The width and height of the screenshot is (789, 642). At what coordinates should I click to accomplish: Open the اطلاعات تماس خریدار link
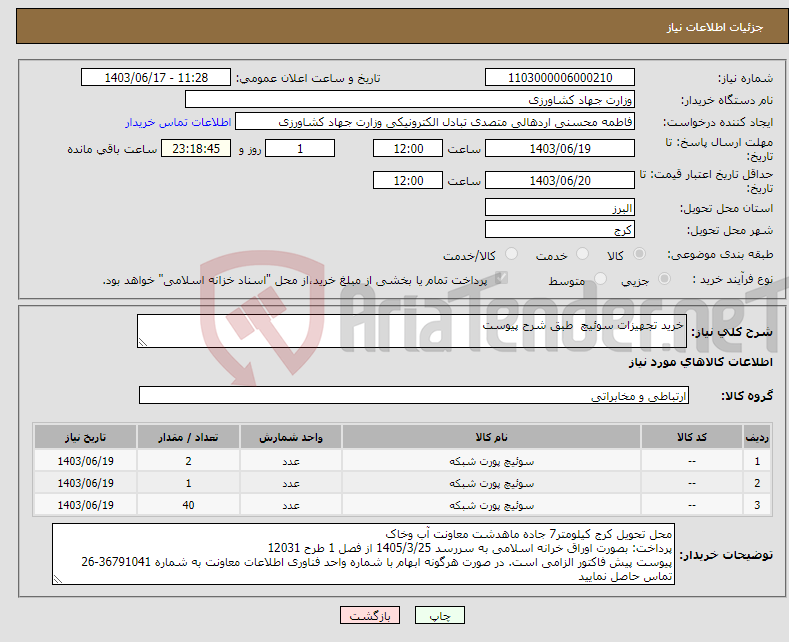pos(178,122)
